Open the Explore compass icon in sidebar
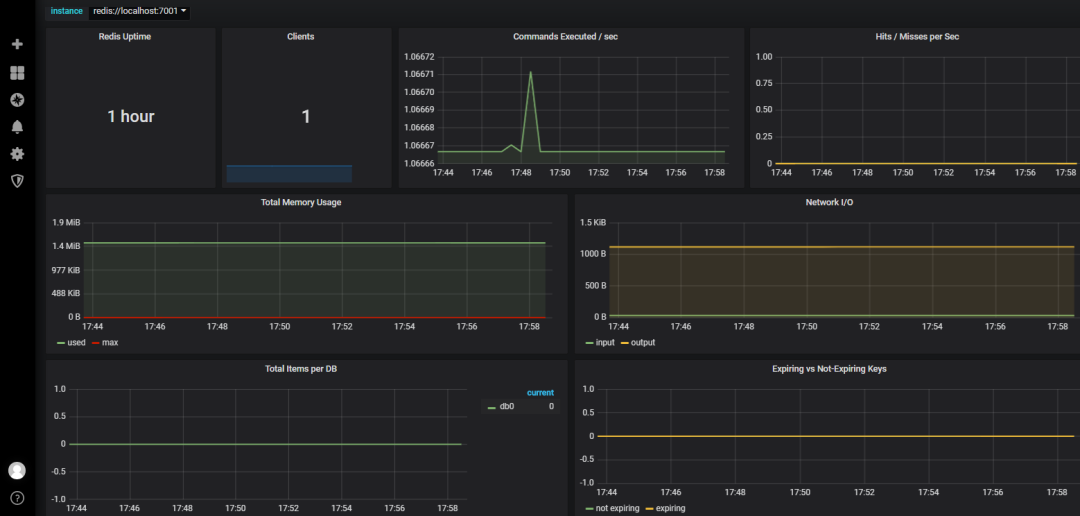This screenshot has width=1080, height=516. (17, 101)
